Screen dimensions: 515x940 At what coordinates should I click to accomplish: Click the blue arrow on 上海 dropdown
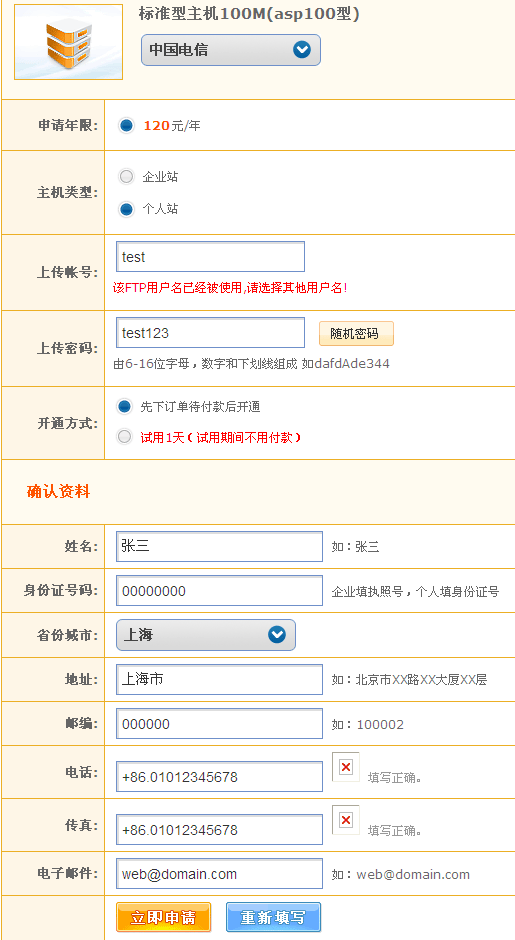277,634
